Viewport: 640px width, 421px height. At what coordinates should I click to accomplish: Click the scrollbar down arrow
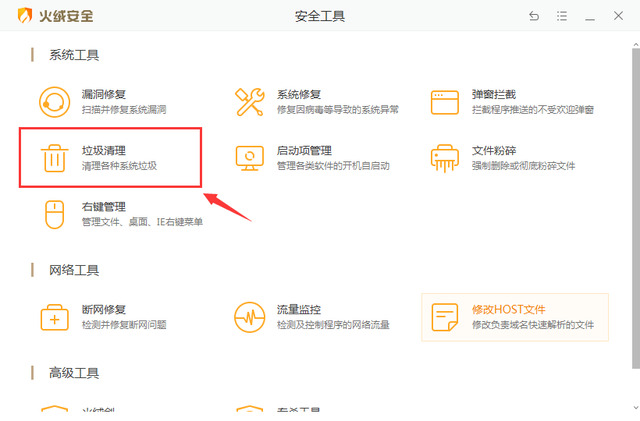636,408
